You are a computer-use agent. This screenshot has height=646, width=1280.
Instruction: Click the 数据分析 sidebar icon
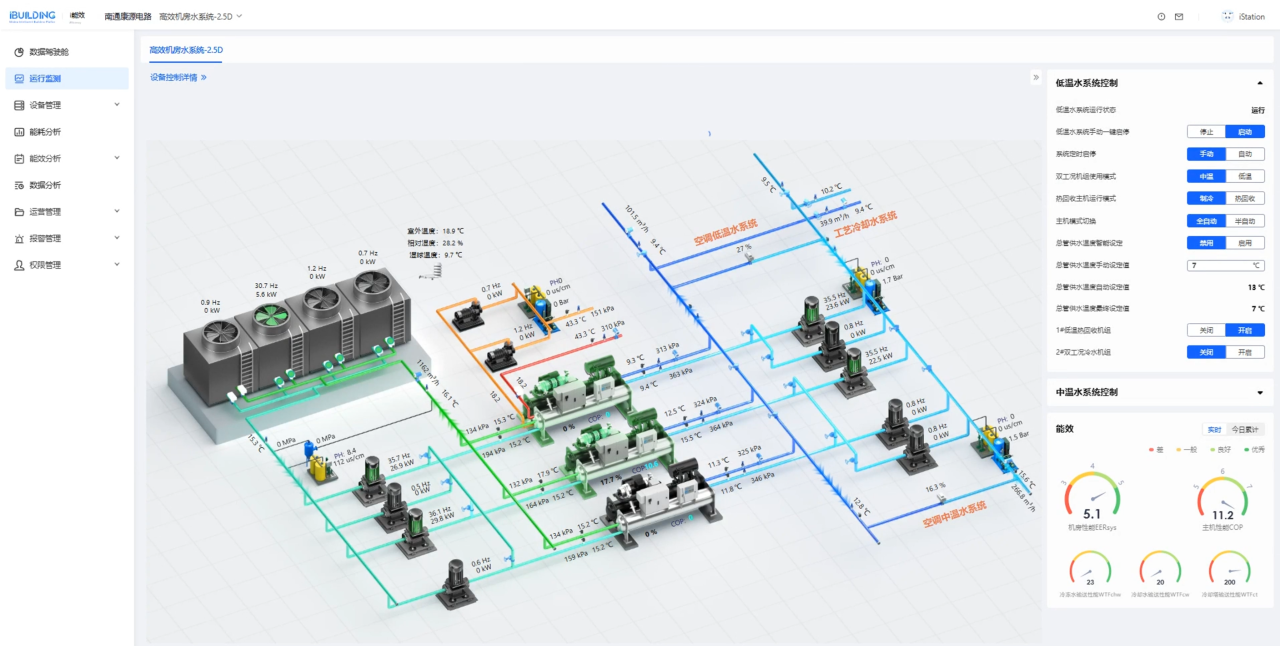19,185
